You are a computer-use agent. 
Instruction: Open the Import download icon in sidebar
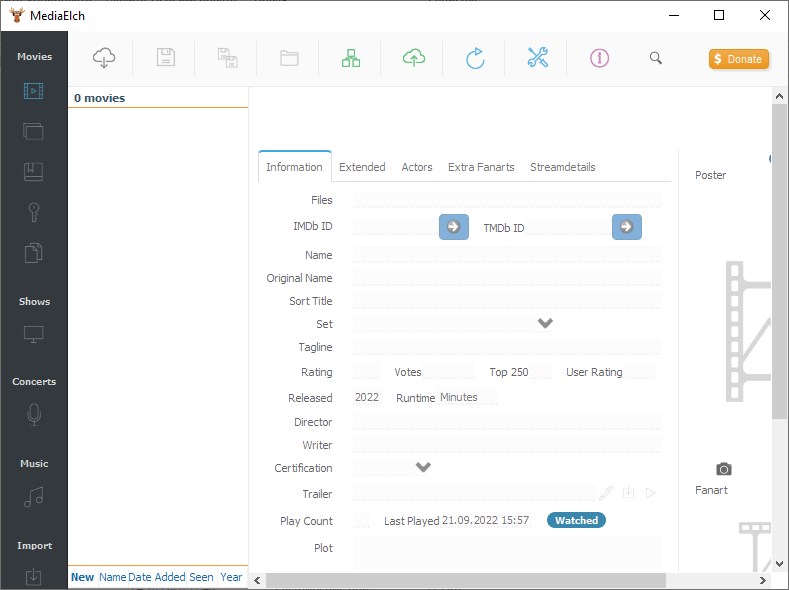[x=33, y=577]
